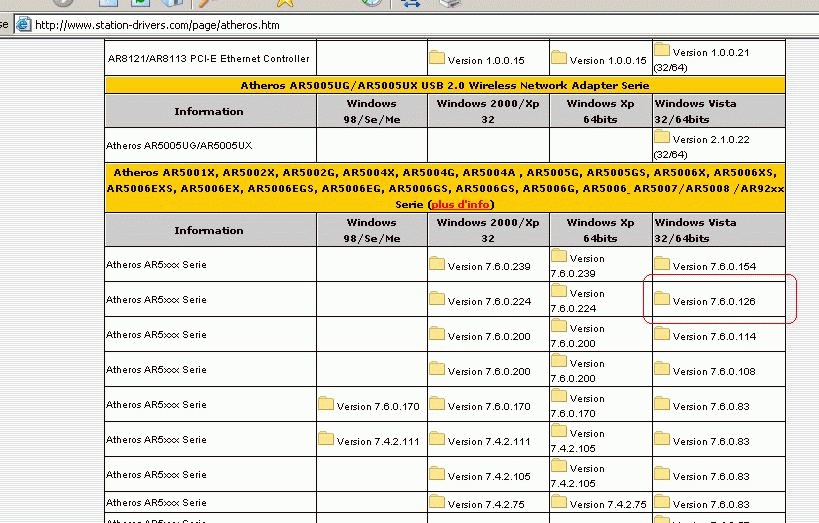Open Version 7.6.0.170 link under Windows Xp 64bits

point(578,406)
